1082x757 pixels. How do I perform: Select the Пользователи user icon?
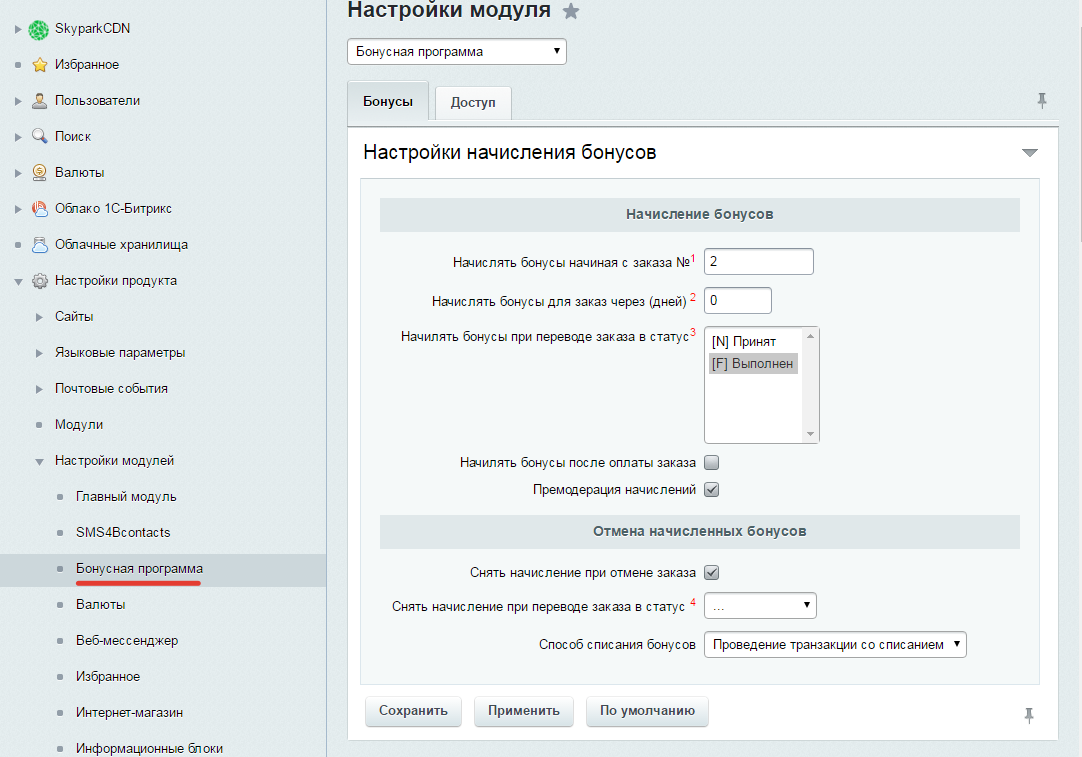(x=38, y=100)
